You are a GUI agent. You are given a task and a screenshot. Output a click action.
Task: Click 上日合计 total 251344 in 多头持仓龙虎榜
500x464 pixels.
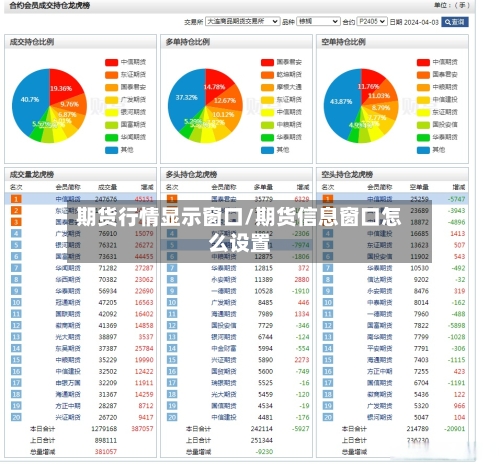[x=262, y=440]
